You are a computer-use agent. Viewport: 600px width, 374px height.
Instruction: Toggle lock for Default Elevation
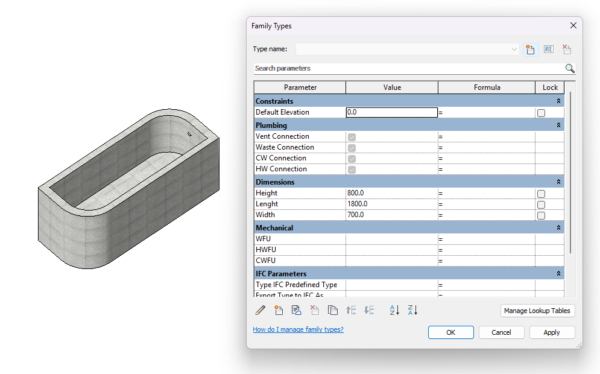tap(541, 113)
